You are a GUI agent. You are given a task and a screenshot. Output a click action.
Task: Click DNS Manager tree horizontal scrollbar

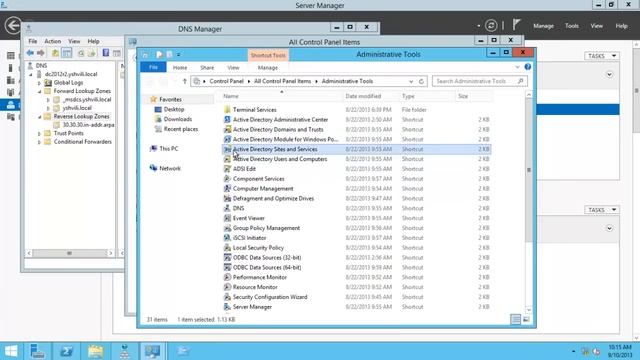[69, 253]
